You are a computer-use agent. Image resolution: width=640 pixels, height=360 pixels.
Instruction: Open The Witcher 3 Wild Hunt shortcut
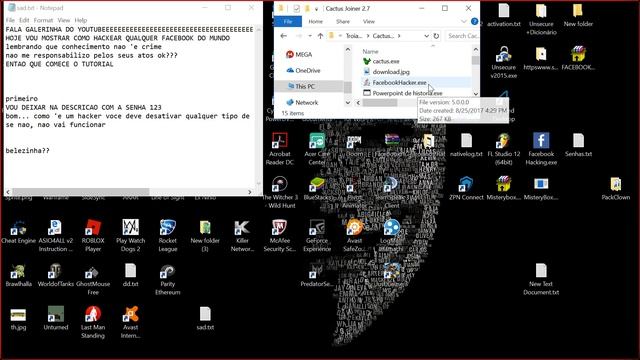click(x=280, y=193)
